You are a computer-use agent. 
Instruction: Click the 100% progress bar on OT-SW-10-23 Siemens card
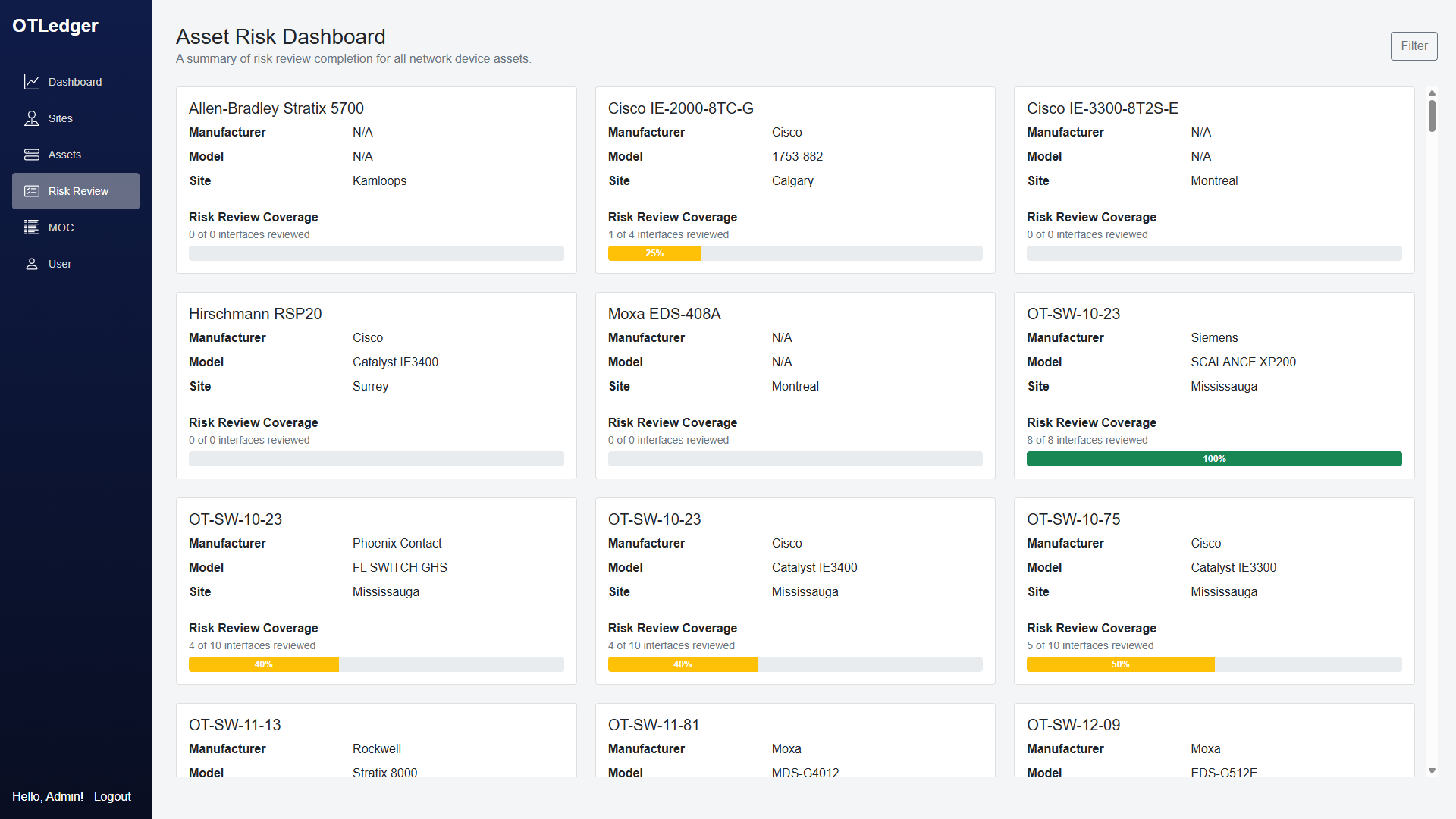click(x=1214, y=459)
